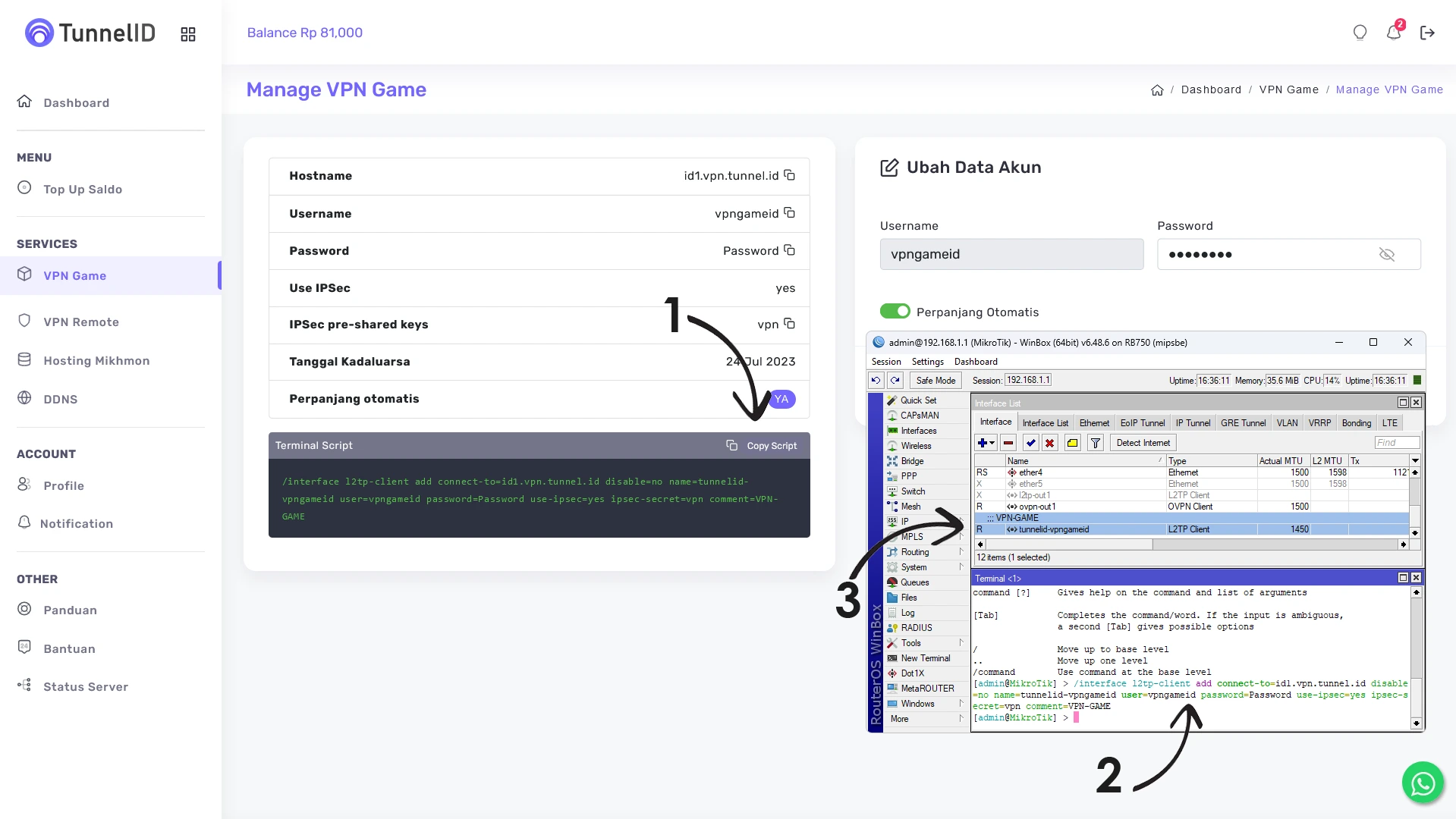Click the DDNS globe icon
1456x819 pixels.
(24, 398)
